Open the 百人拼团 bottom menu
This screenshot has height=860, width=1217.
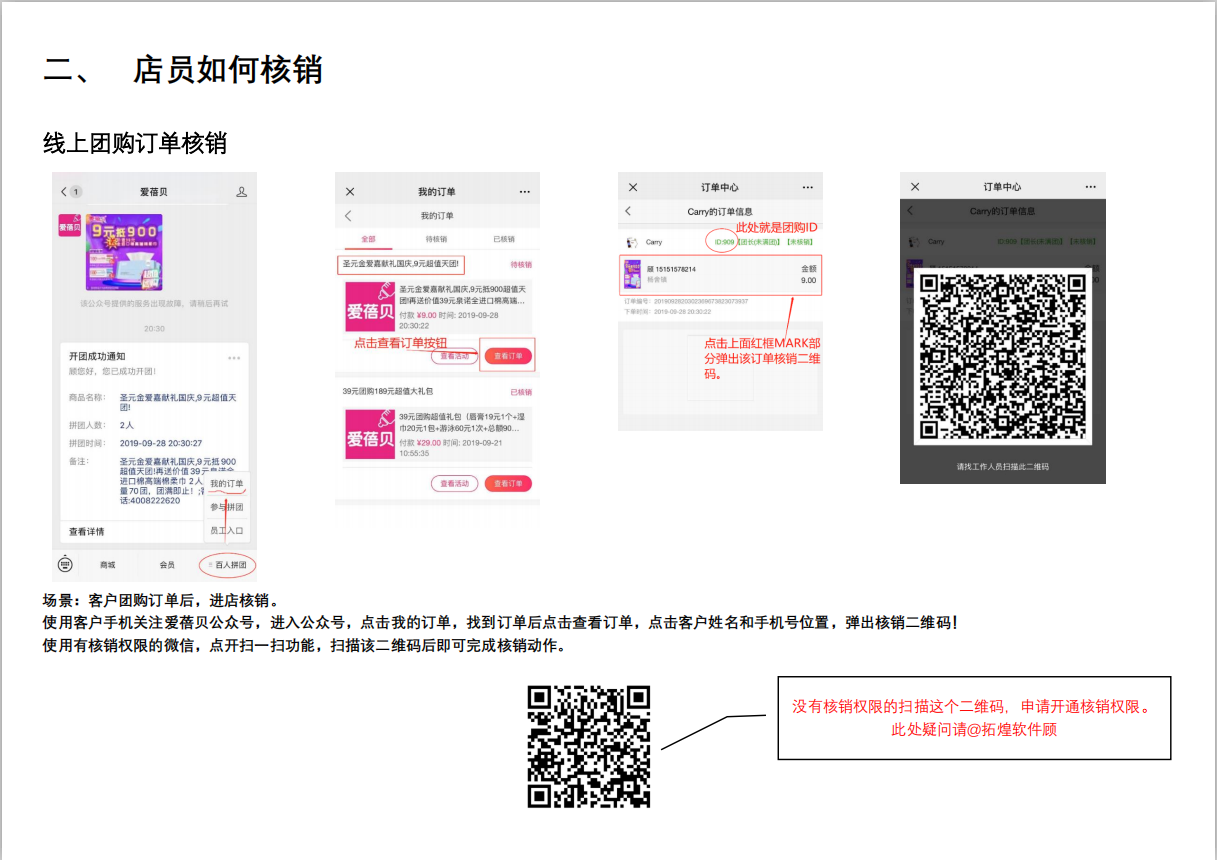click(227, 565)
